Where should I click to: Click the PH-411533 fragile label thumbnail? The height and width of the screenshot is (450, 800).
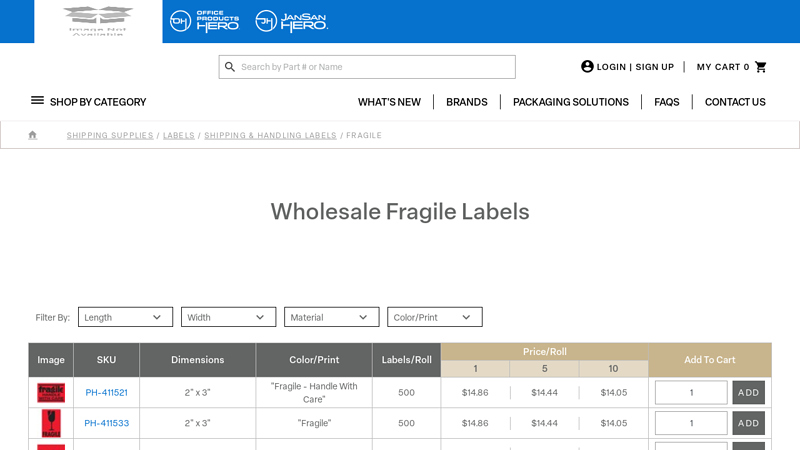click(x=51, y=423)
